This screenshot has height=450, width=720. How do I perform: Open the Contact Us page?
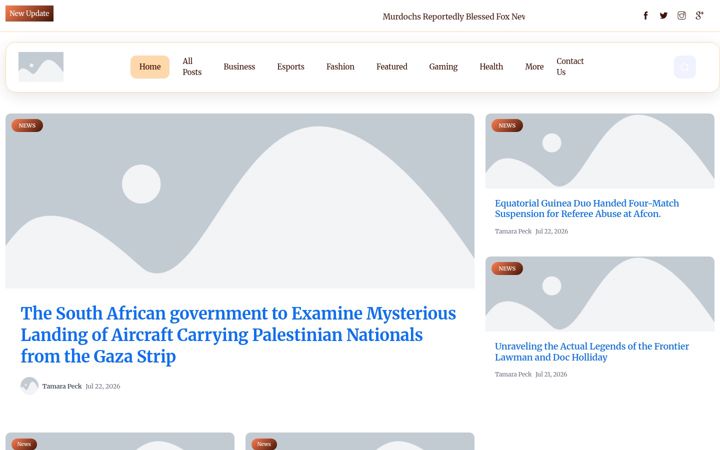[x=570, y=67]
